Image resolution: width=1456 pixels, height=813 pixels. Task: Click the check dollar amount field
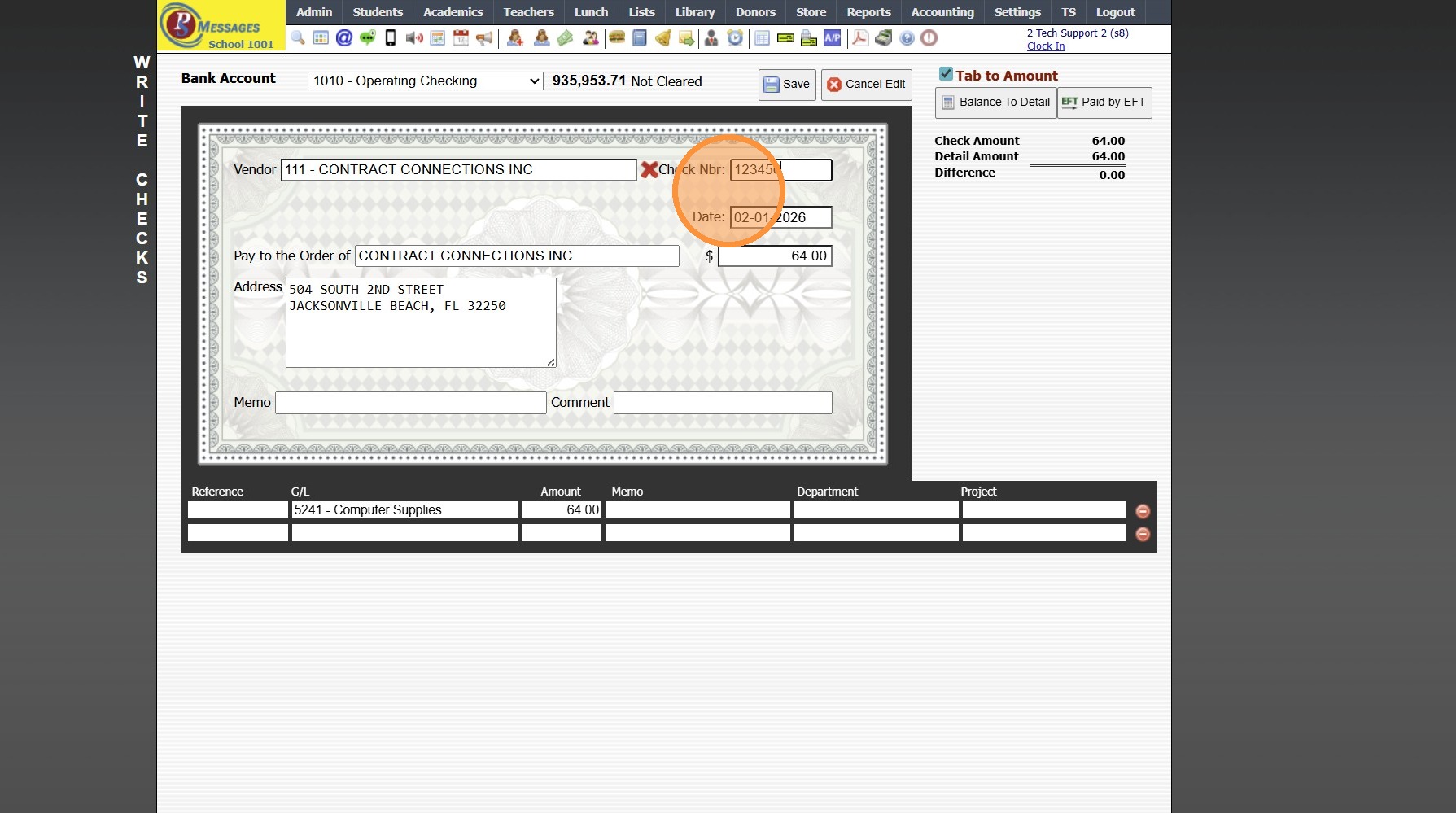[x=775, y=256]
